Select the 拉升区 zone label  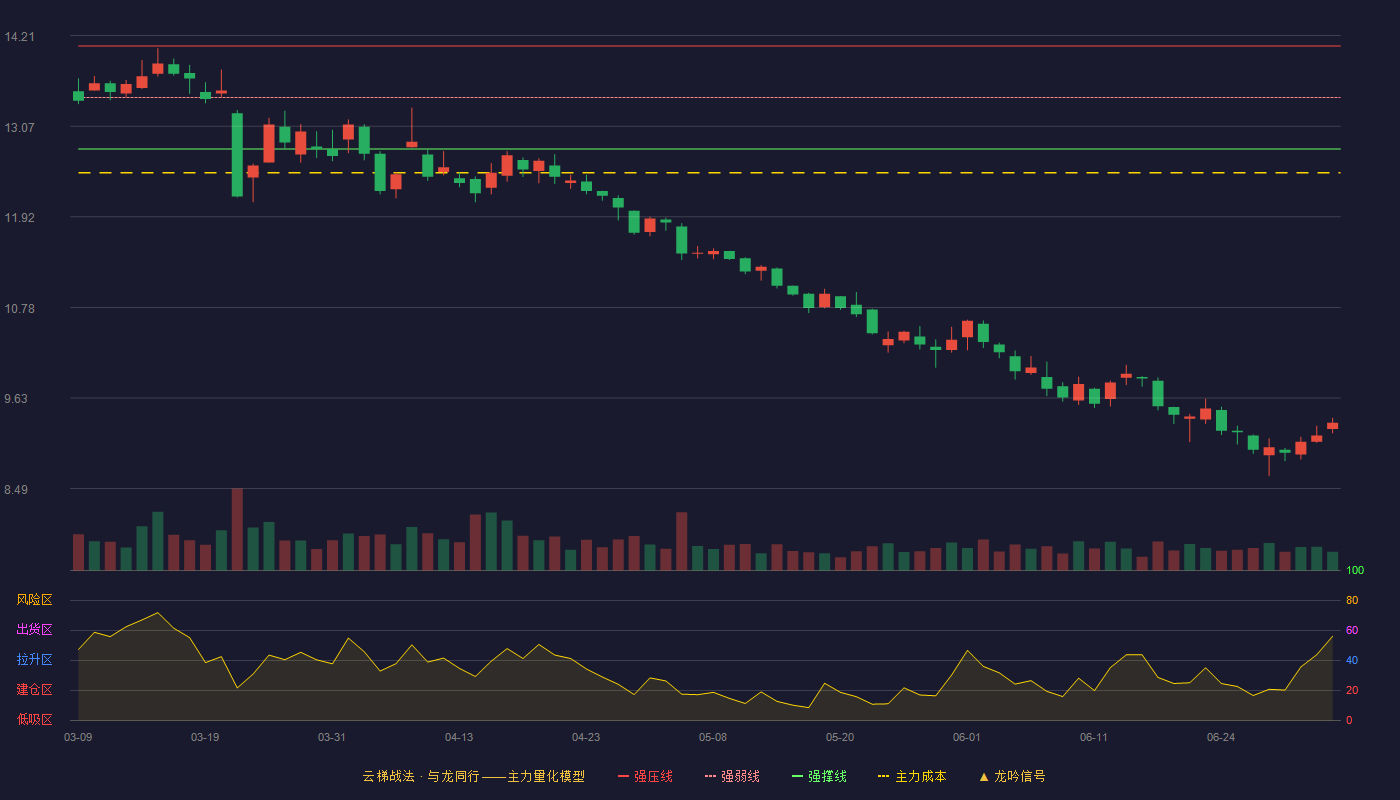[34, 660]
